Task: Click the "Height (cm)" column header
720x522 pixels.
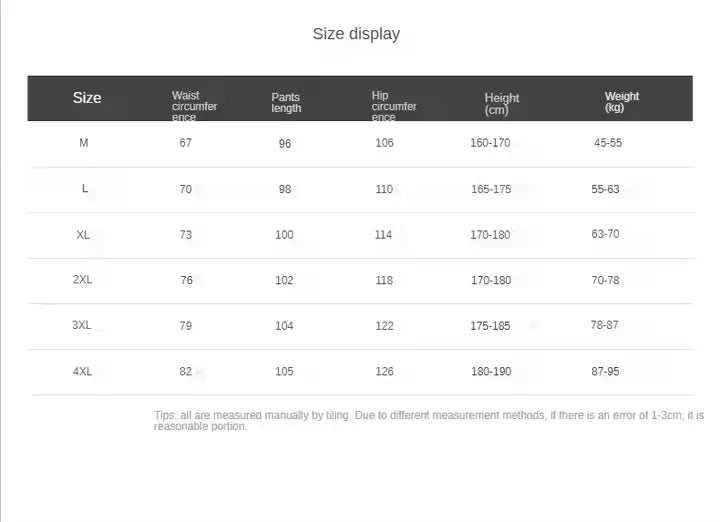Action: point(502,103)
